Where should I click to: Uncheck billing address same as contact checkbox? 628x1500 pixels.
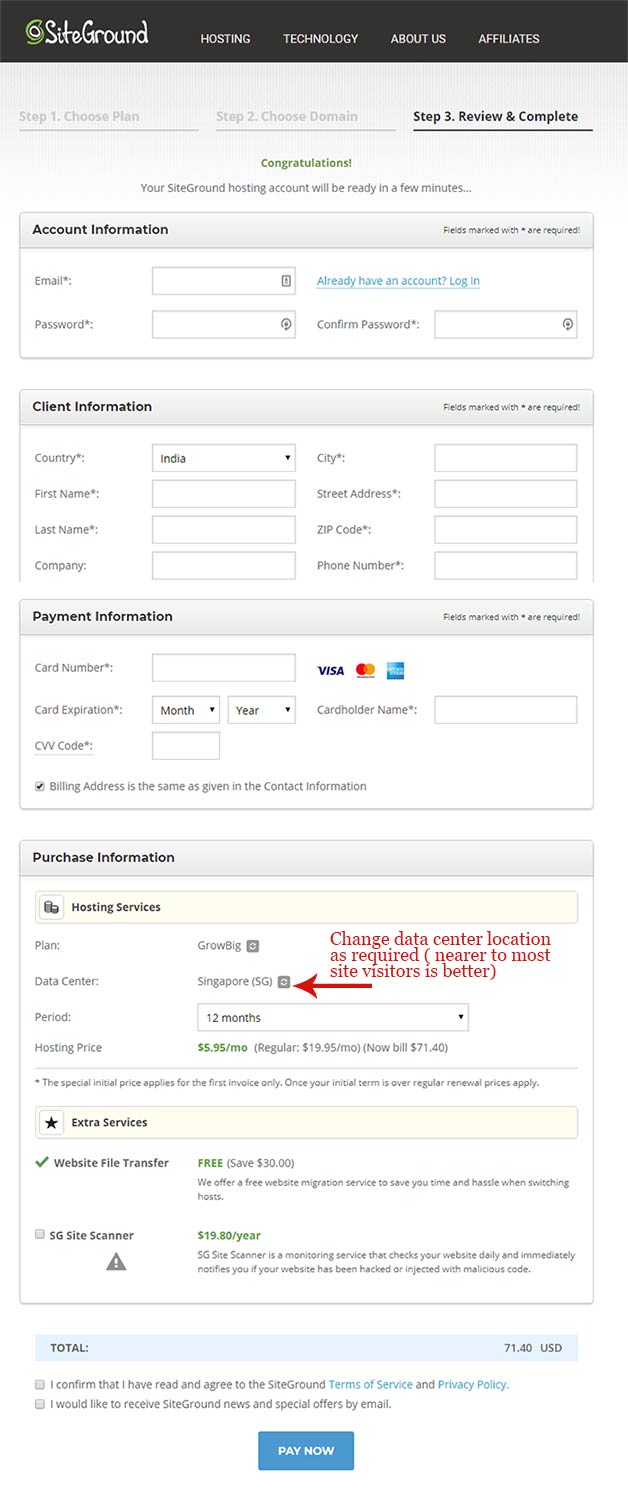[x=40, y=786]
